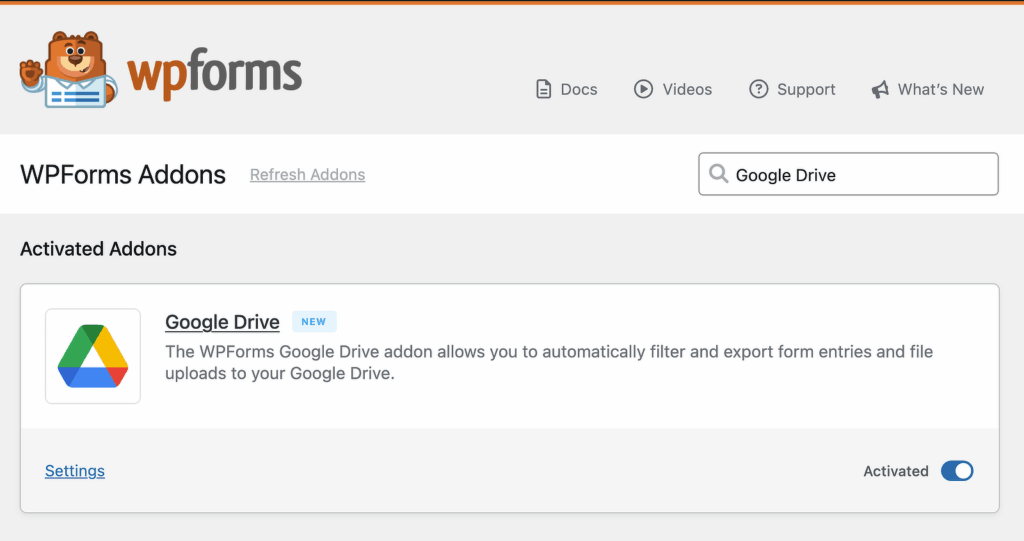Click the WPForms bear mascot logo

pos(69,69)
